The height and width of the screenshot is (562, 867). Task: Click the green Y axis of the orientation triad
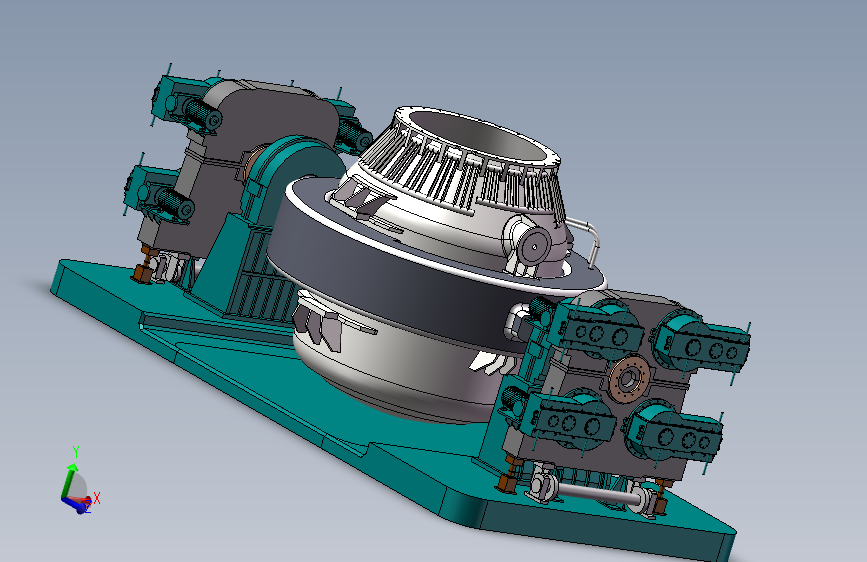point(68,481)
